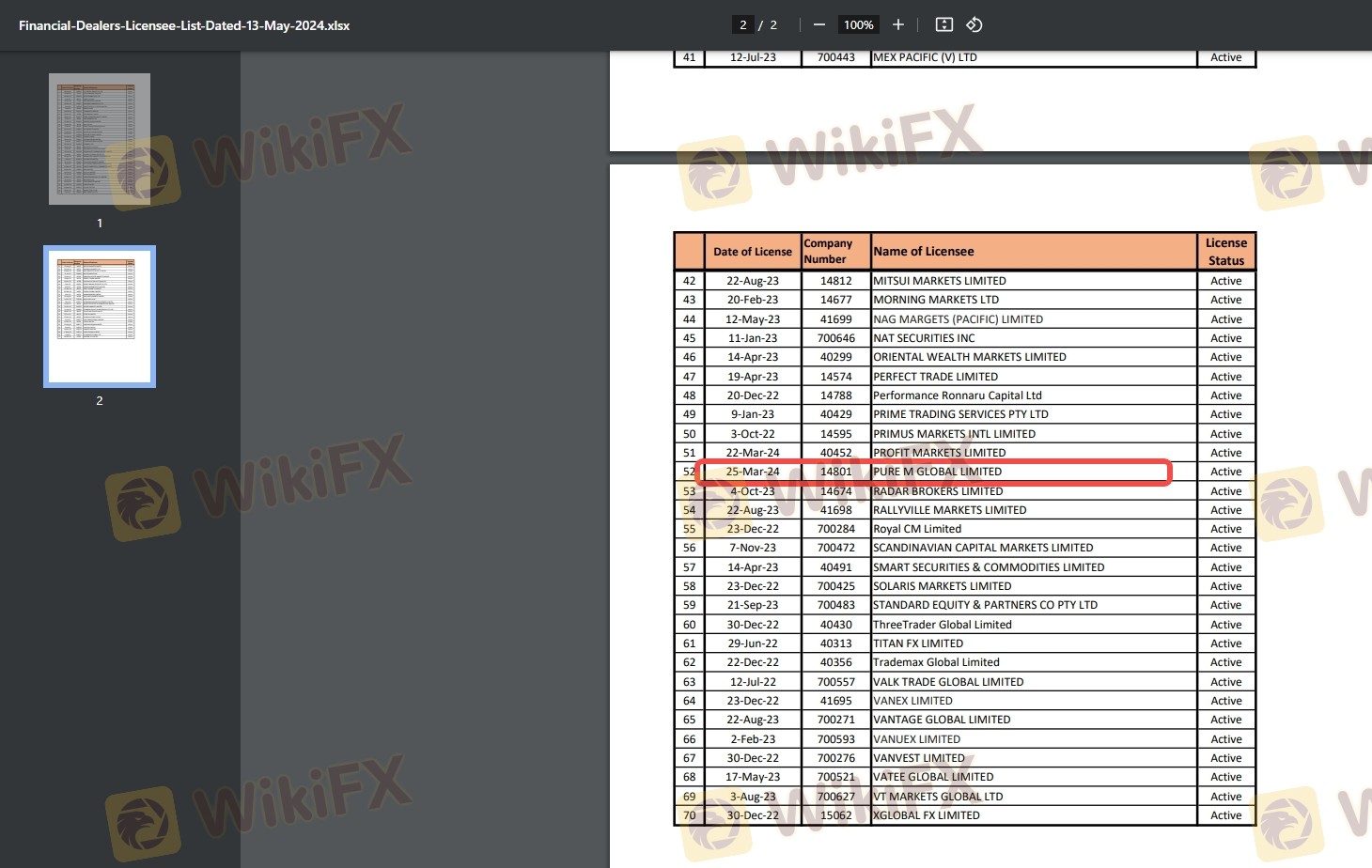1372x868 pixels.
Task: Open the page 1 thumbnail
Action: (x=100, y=139)
